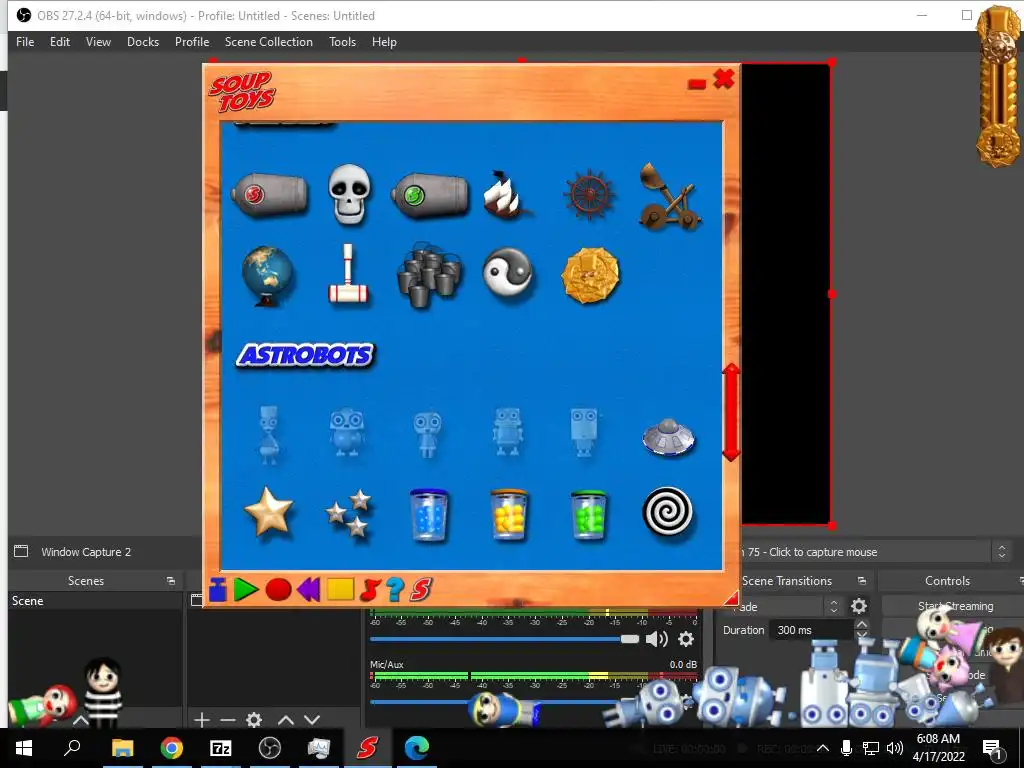
Task: Click the blue toy box icon in Soup Toys
Action: [x=217, y=590]
